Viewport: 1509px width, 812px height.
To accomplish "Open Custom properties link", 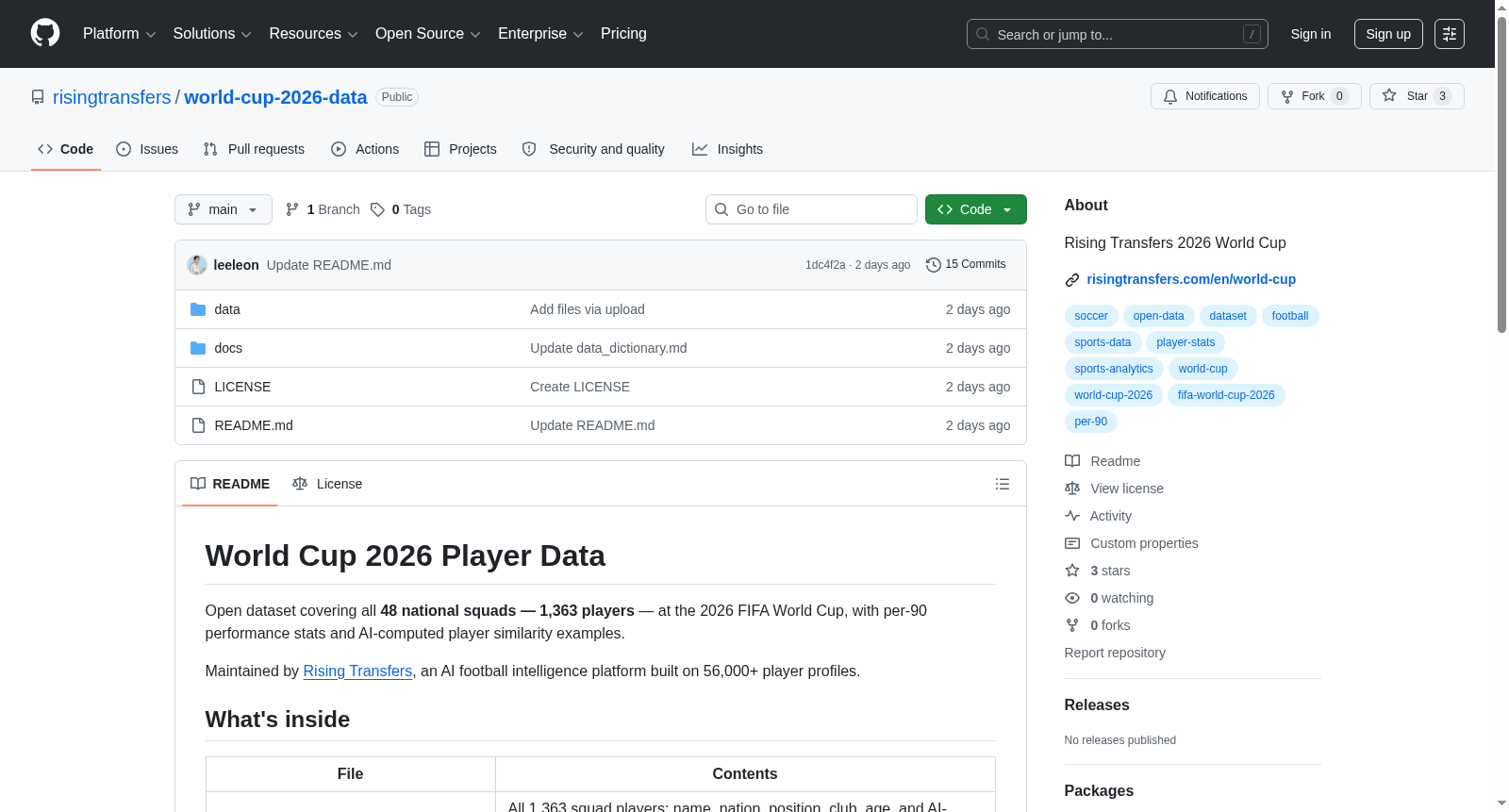I will point(1132,543).
